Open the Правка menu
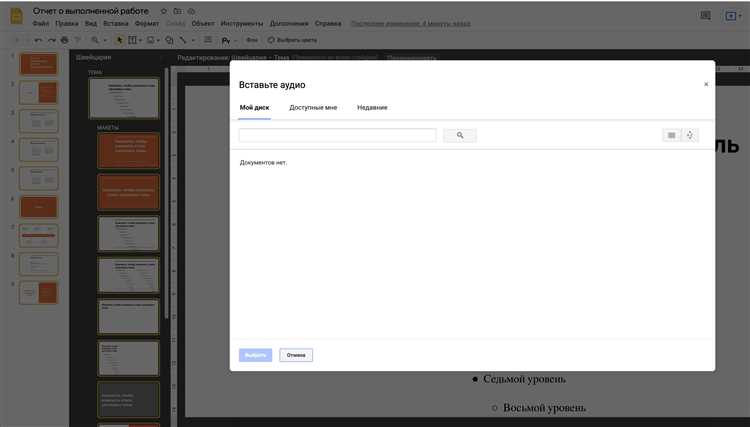This screenshot has width=750, height=427. point(66,23)
